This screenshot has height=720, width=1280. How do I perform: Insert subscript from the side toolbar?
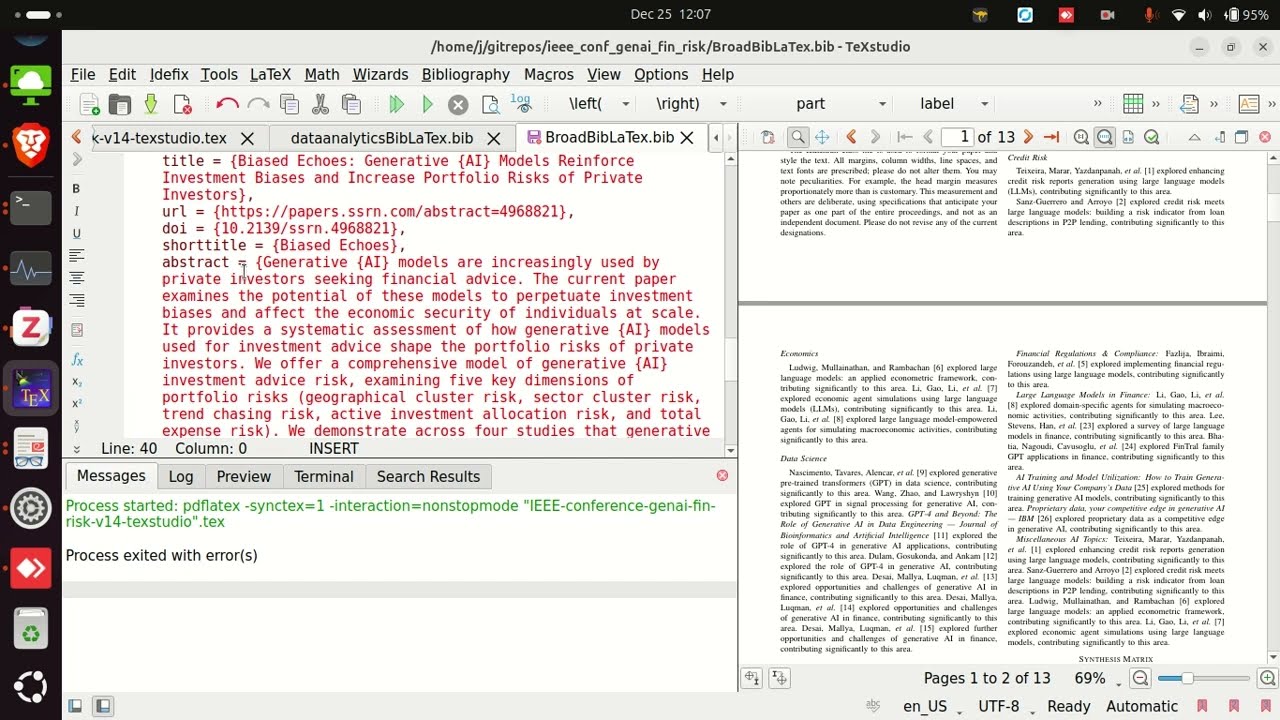(76, 381)
